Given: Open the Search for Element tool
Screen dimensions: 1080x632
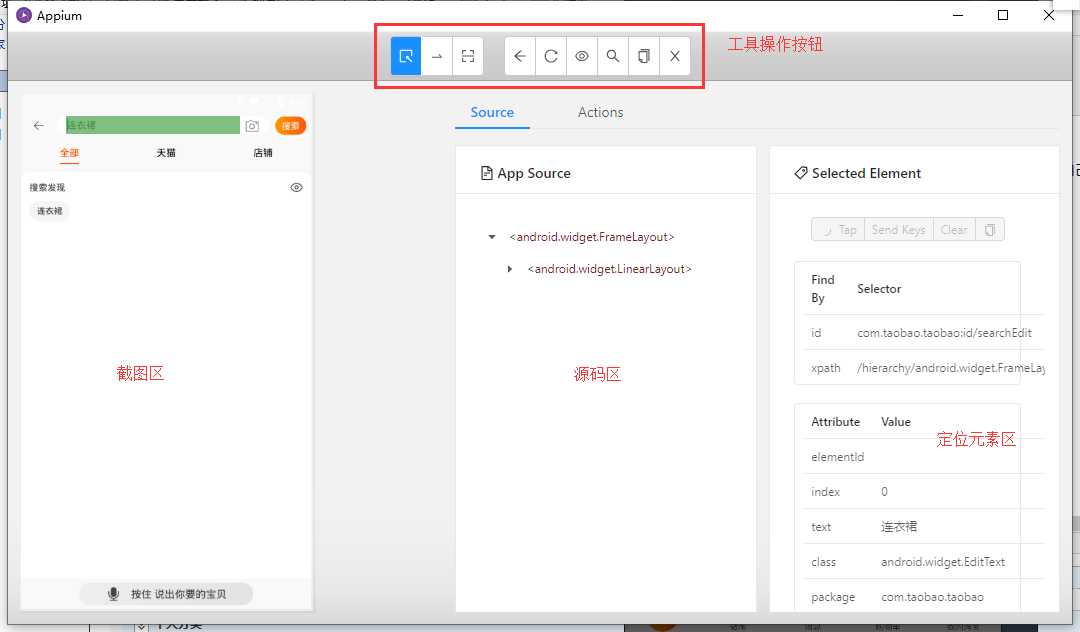Looking at the screenshot, I should click(x=613, y=56).
